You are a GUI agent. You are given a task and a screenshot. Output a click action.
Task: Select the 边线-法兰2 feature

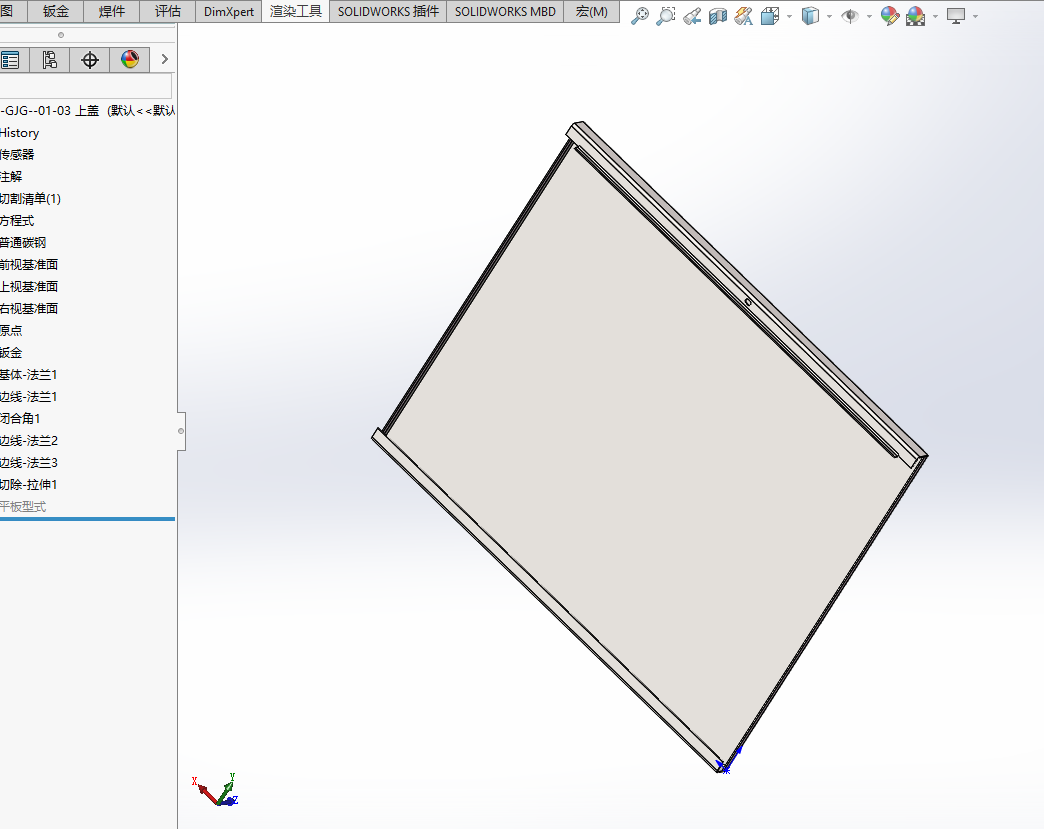pyautogui.click(x=29, y=440)
